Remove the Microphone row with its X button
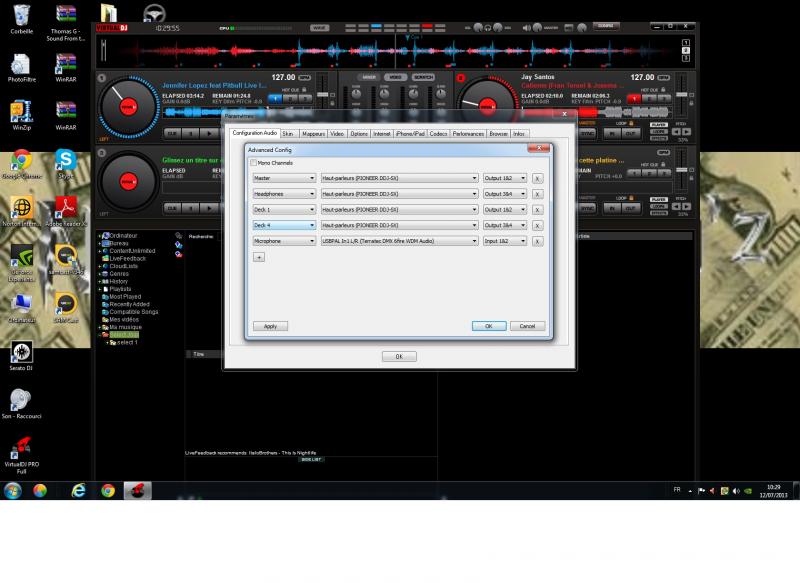The width and height of the screenshot is (800, 583). pos(537,241)
